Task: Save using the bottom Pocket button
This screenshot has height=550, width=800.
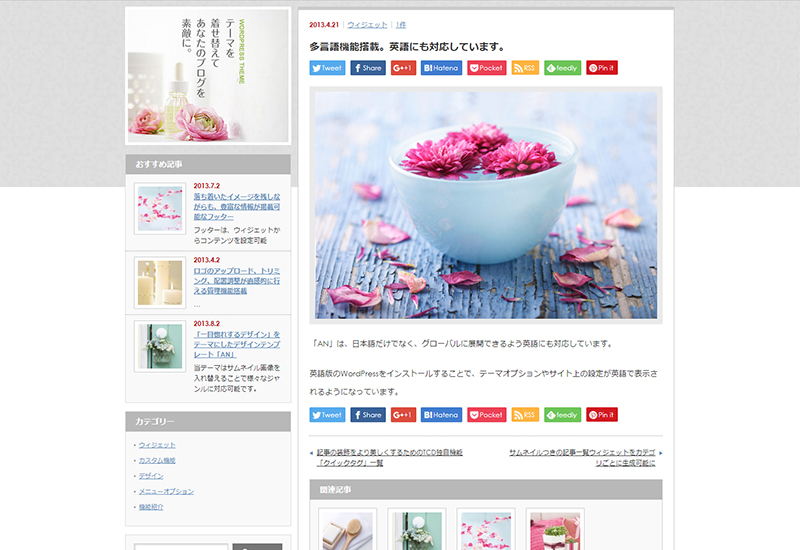Action: click(487, 415)
